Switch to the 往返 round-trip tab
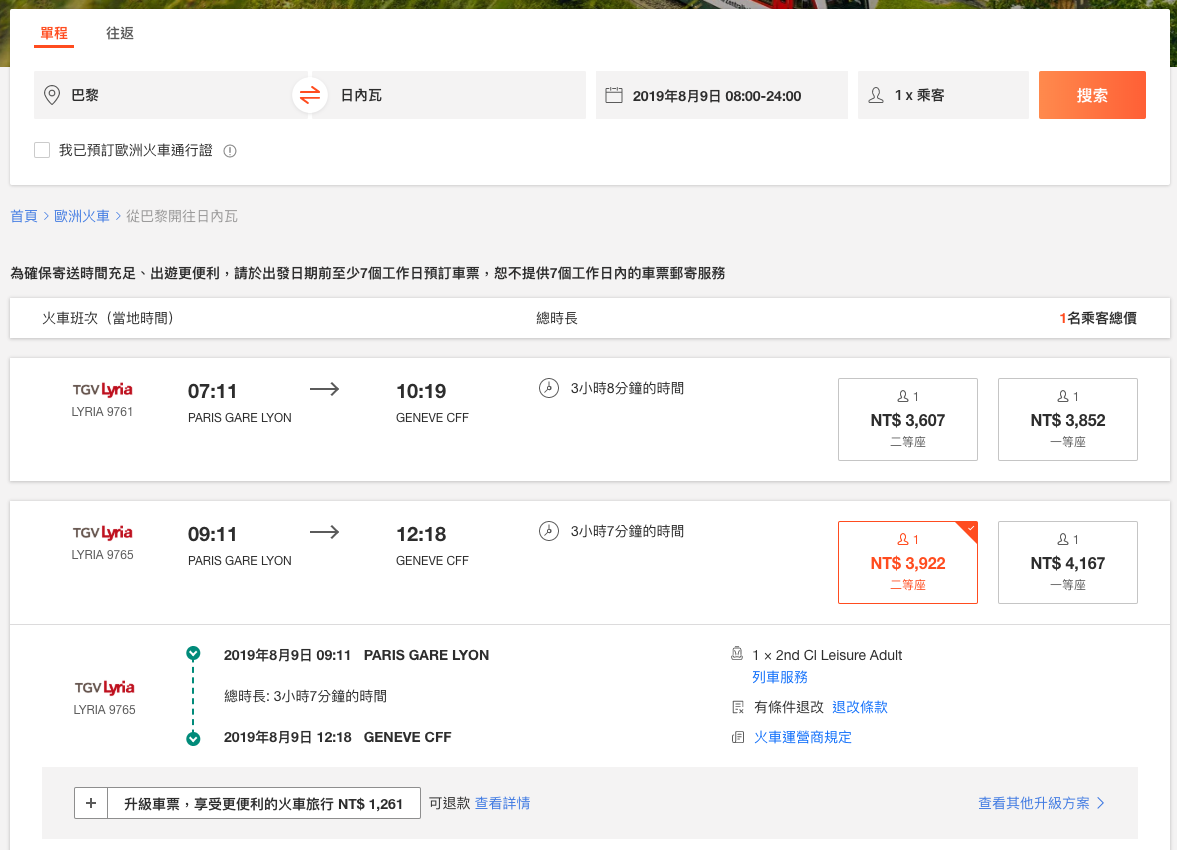The width and height of the screenshot is (1177, 850). point(120,33)
